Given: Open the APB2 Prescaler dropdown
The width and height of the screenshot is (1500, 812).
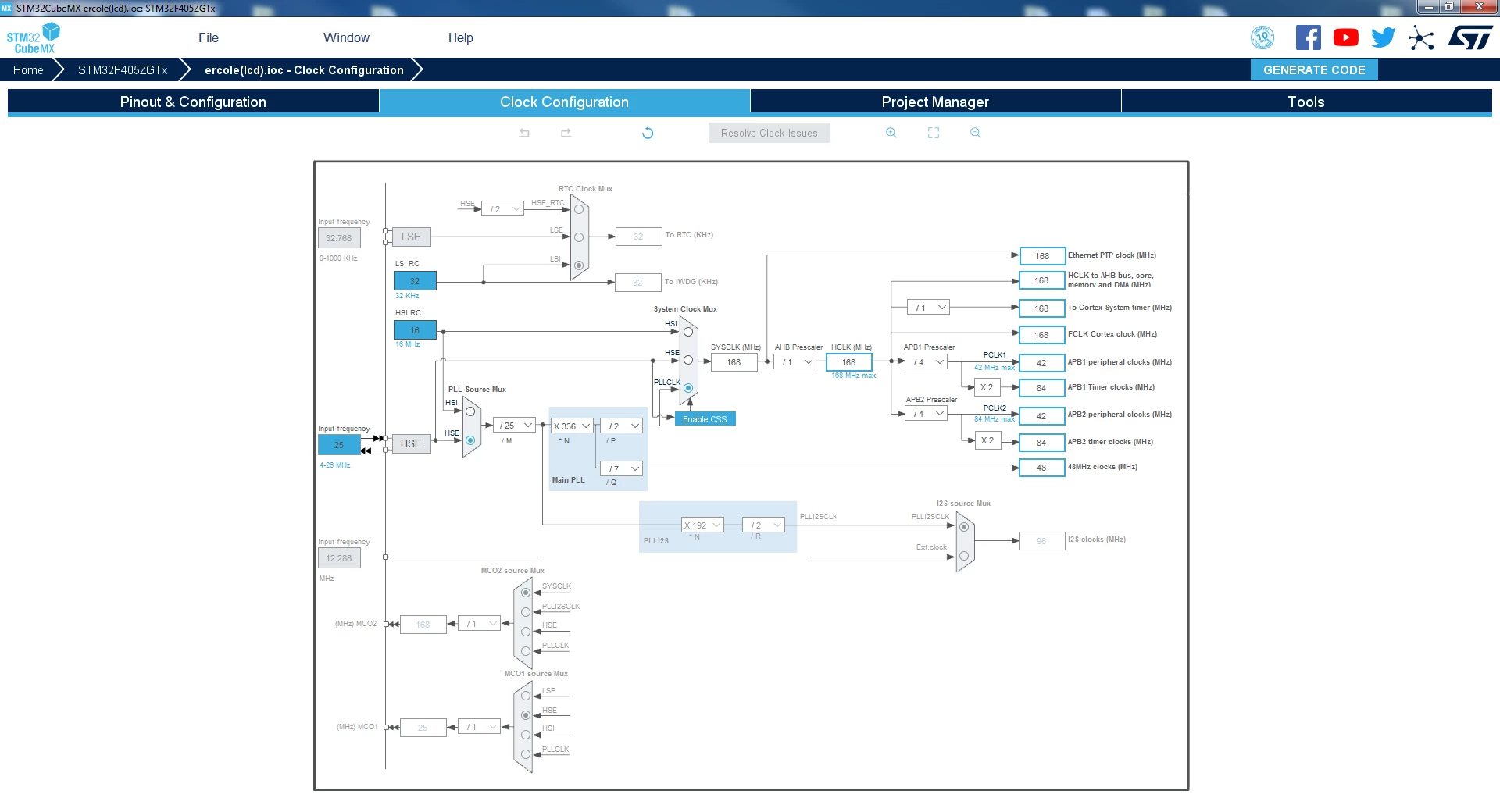Looking at the screenshot, I should (x=927, y=414).
